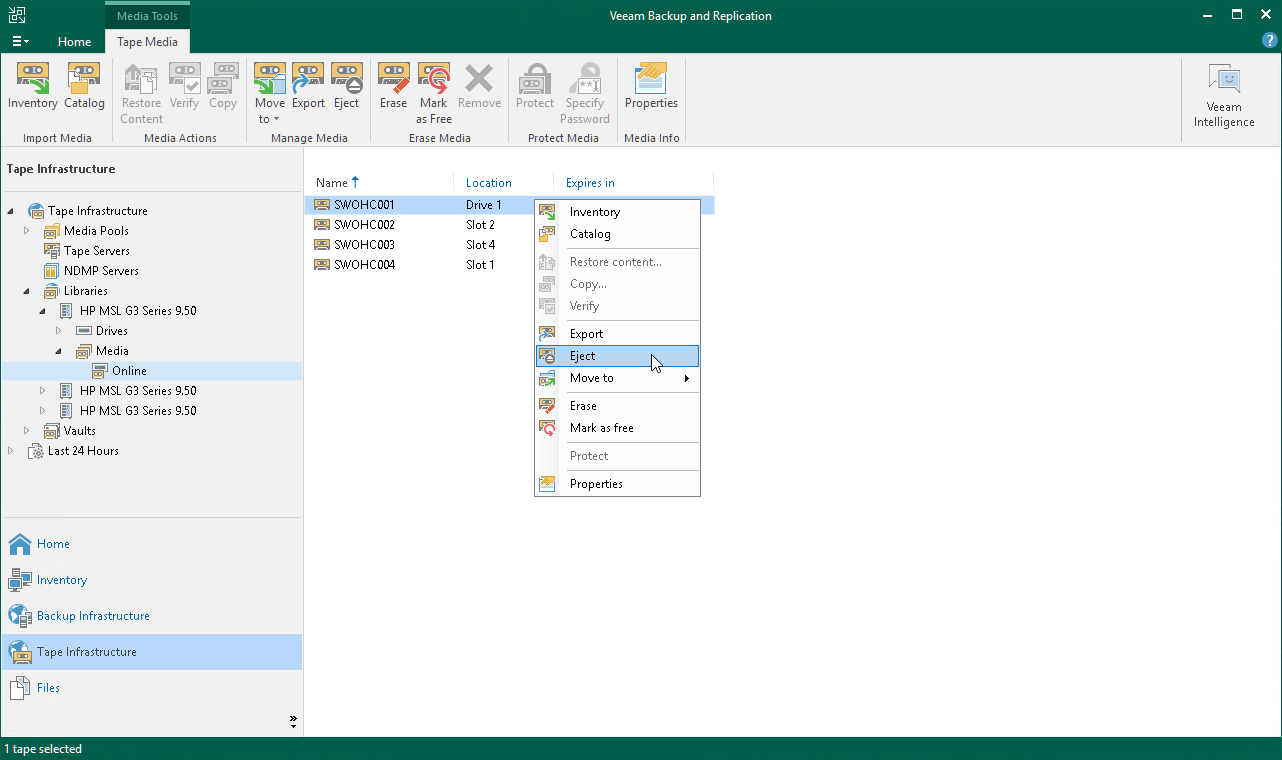Open the main application menu button
The width and height of the screenshot is (1282, 760).
(x=20, y=42)
